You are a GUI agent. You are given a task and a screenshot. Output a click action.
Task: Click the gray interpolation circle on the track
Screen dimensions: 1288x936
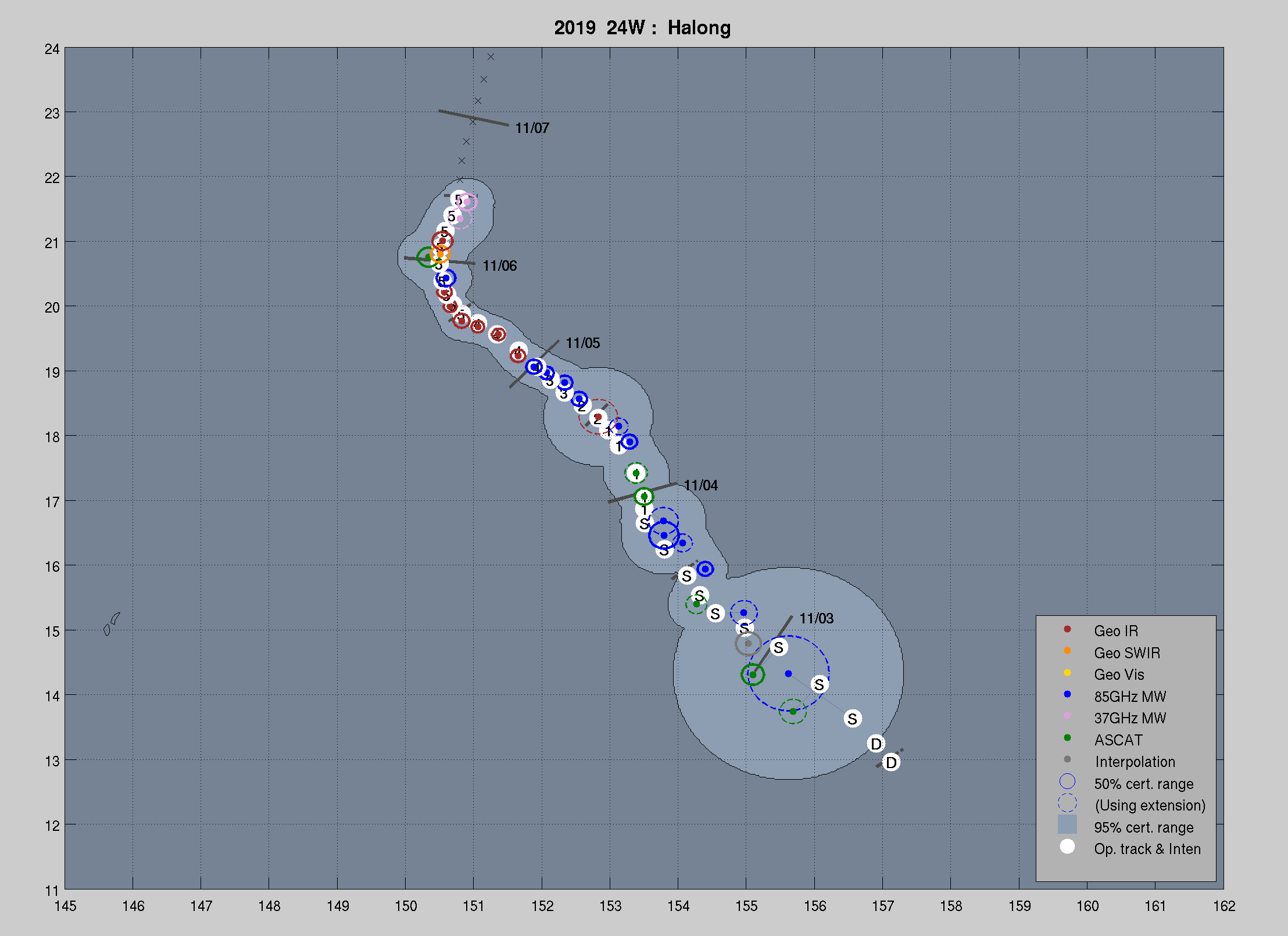[748, 644]
